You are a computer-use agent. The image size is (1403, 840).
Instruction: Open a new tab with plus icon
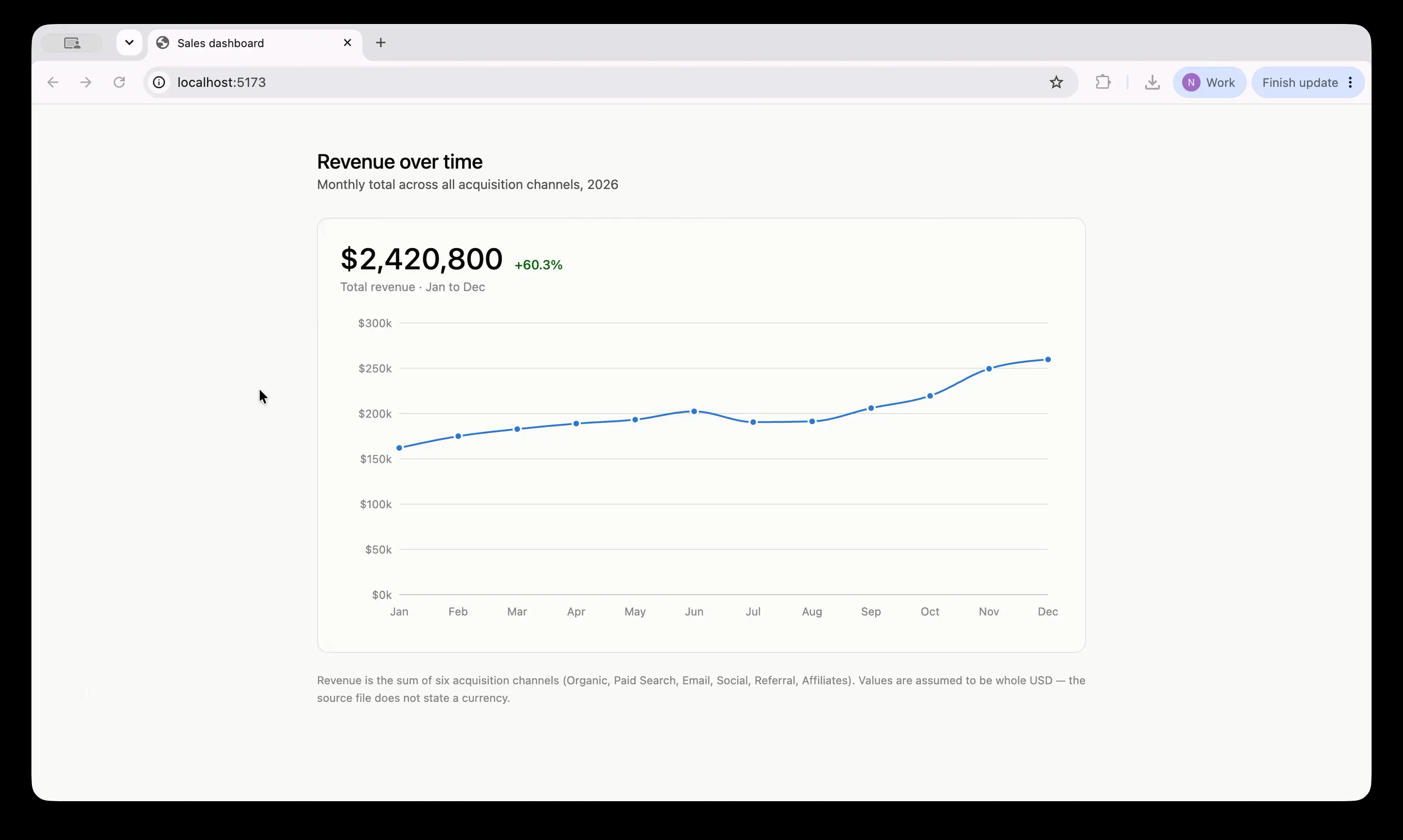pyautogui.click(x=381, y=43)
